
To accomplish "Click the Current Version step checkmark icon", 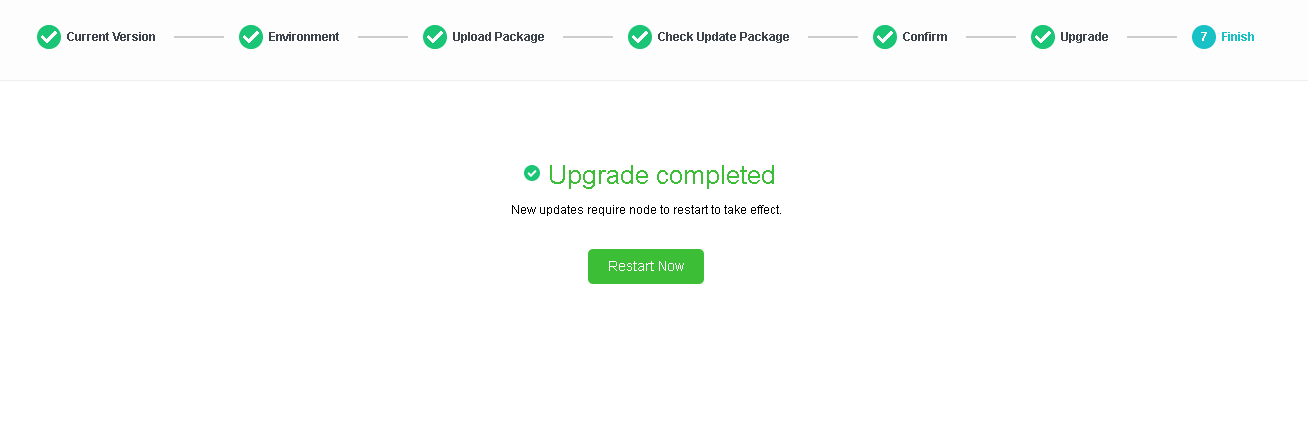I will tap(49, 37).
